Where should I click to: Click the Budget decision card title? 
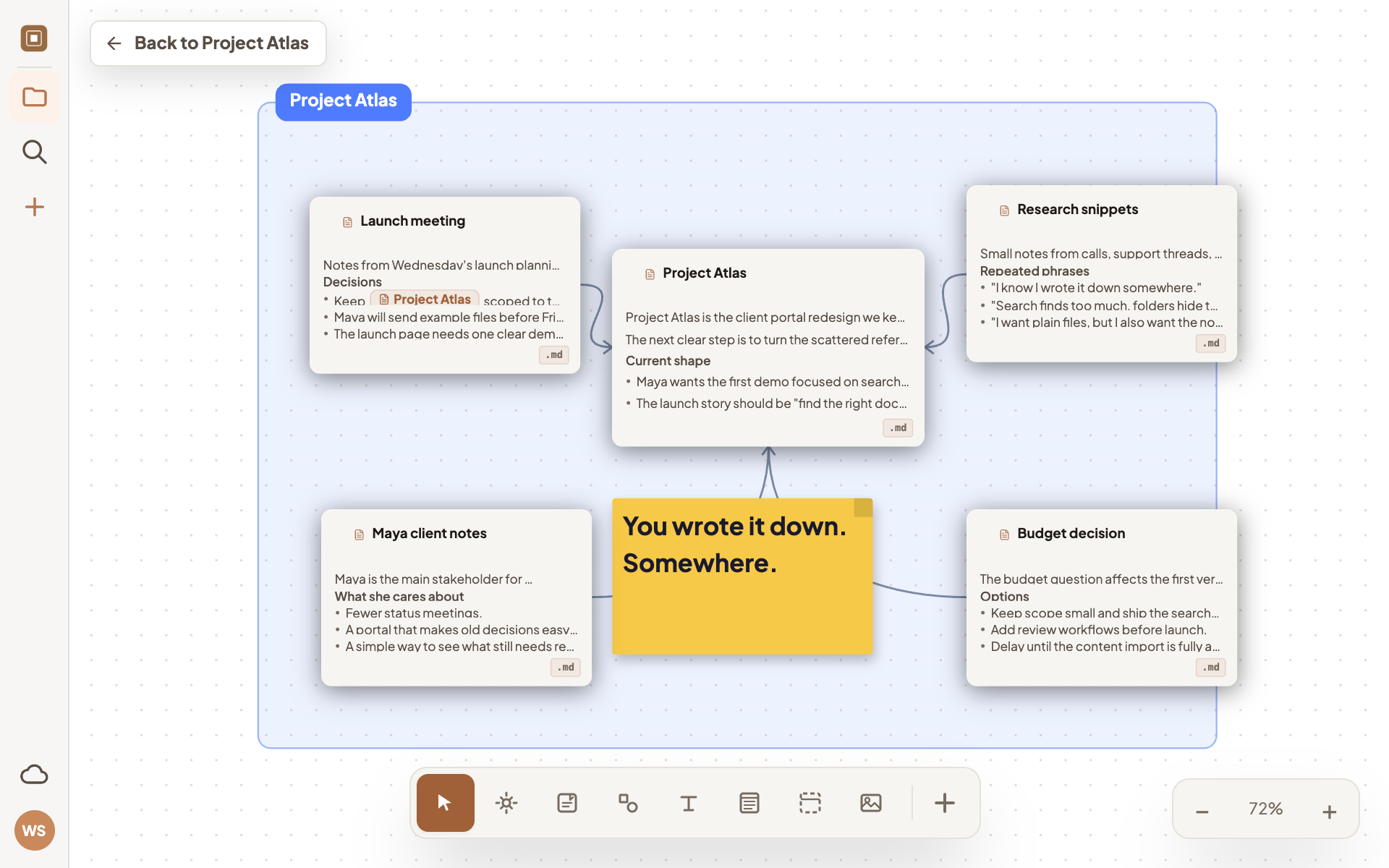point(1071,534)
